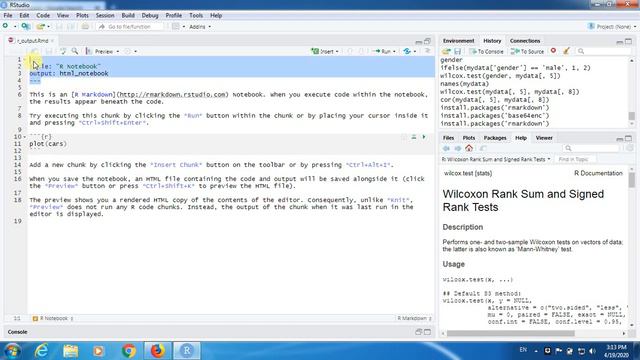This screenshot has height=360, width=640.
Task: Open the R Notebook section navigator
Action: click(x=53, y=318)
